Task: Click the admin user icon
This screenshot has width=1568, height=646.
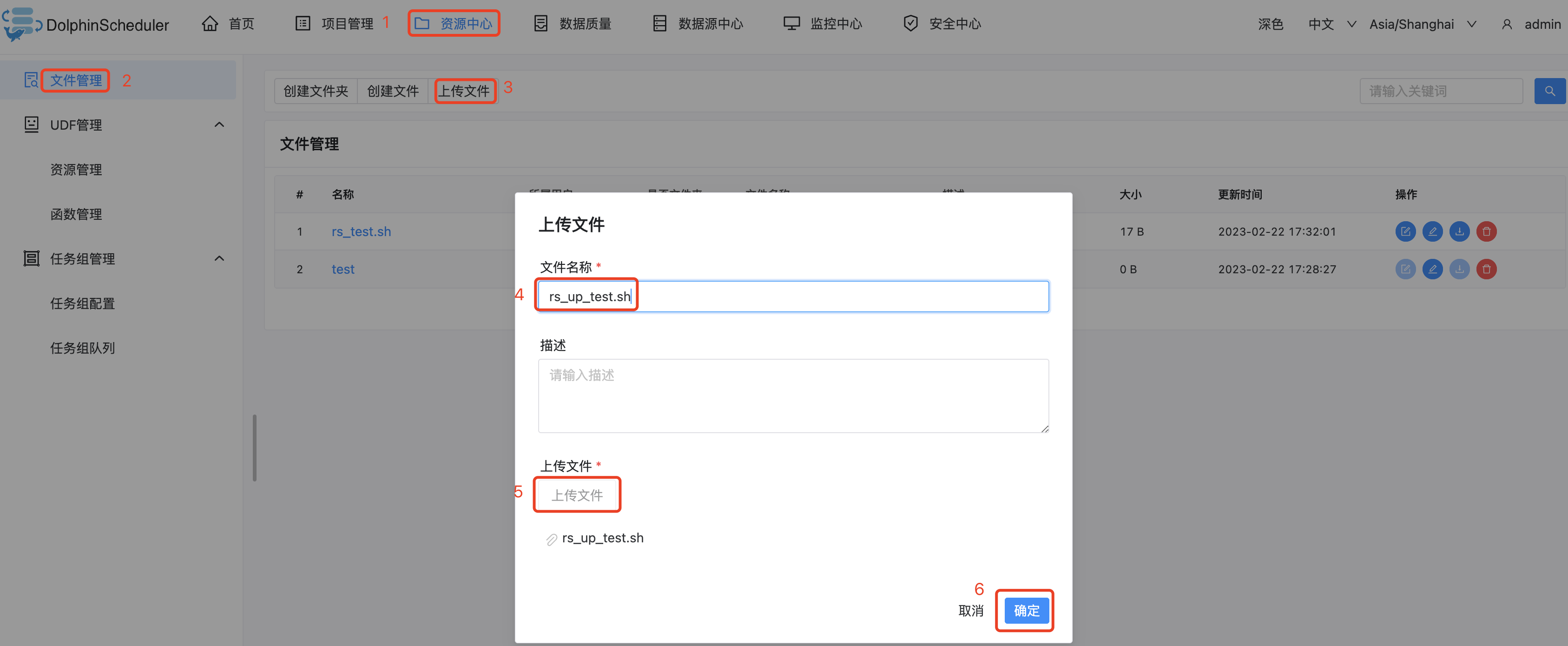Action: pyautogui.click(x=1507, y=24)
